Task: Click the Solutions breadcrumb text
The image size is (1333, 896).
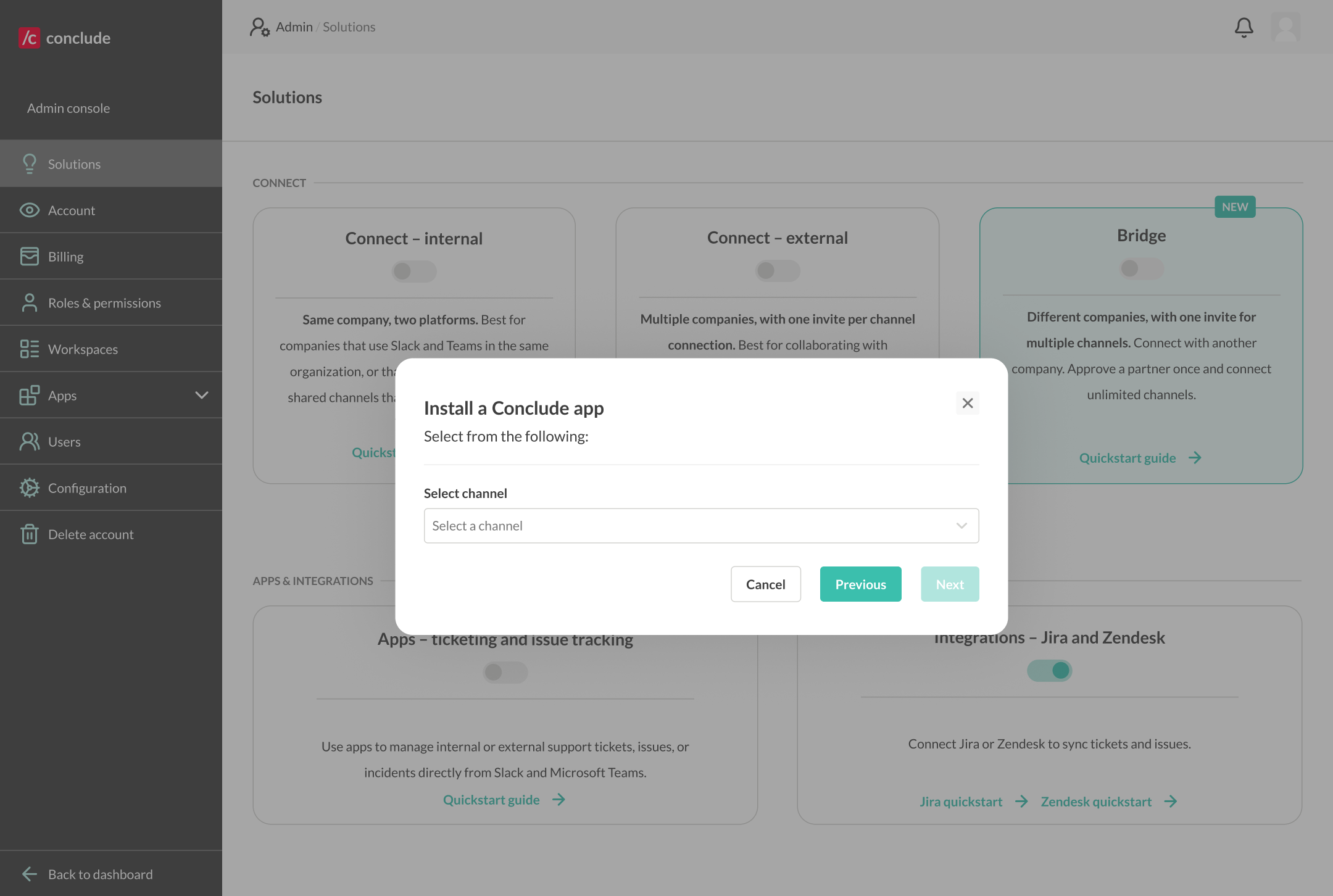Action: pyautogui.click(x=349, y=27)
